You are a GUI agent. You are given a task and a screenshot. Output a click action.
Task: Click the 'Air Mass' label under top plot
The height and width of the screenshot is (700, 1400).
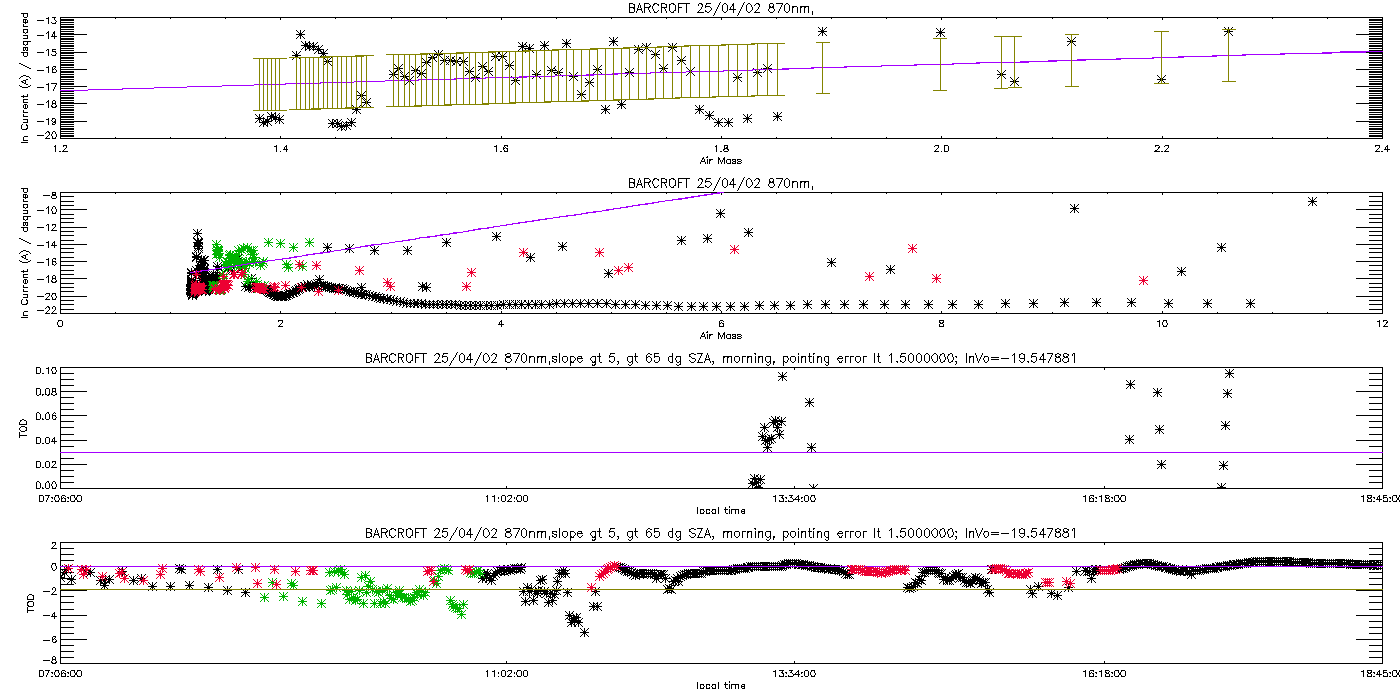720,160
